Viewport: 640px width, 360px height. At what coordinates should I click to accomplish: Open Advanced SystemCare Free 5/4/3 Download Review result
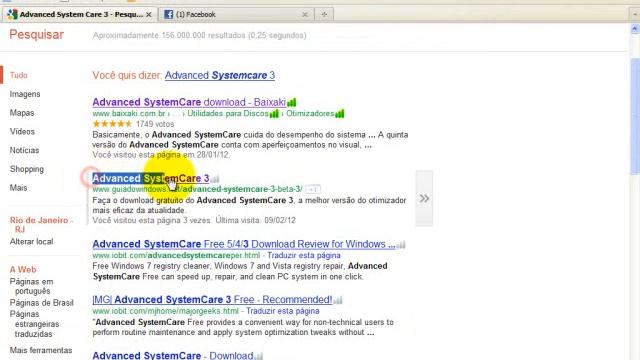click(244, 244)
